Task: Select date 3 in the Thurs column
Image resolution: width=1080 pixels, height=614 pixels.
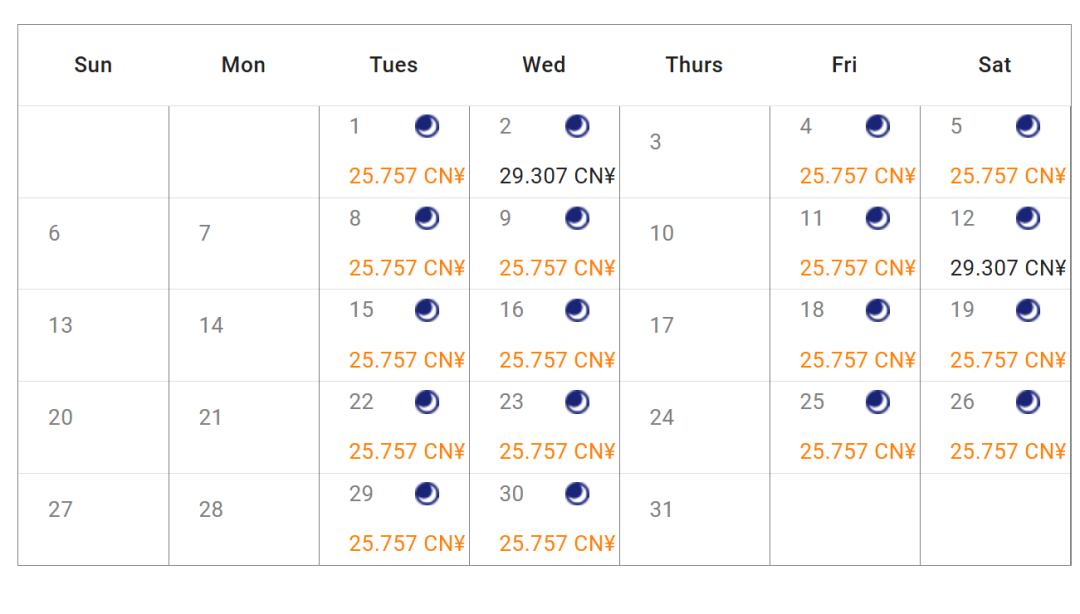Action: pos(655,142)
